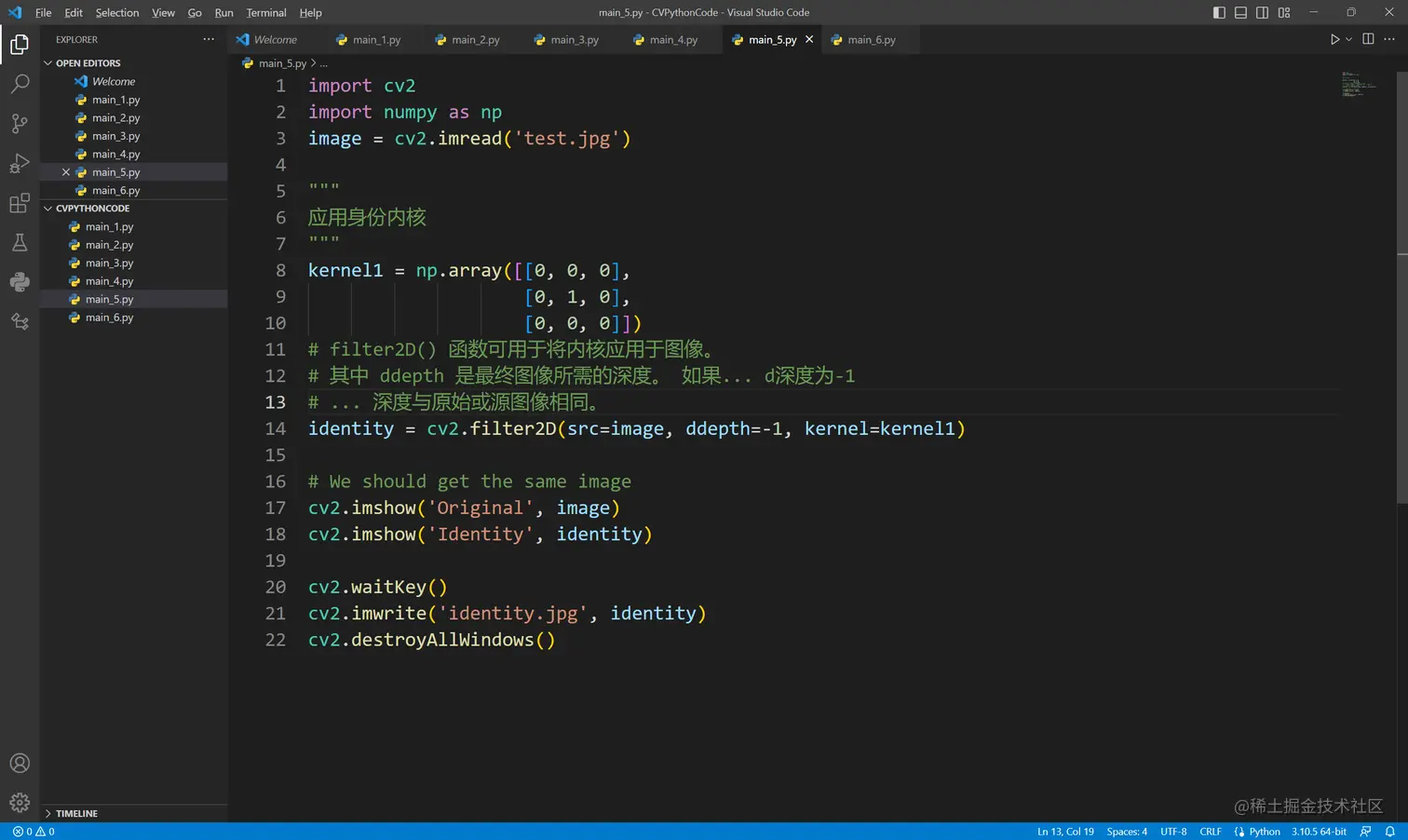Select Python interpreter 3.10.5 64-bit
The image size is (1408, 840).
click(1319, 832)
